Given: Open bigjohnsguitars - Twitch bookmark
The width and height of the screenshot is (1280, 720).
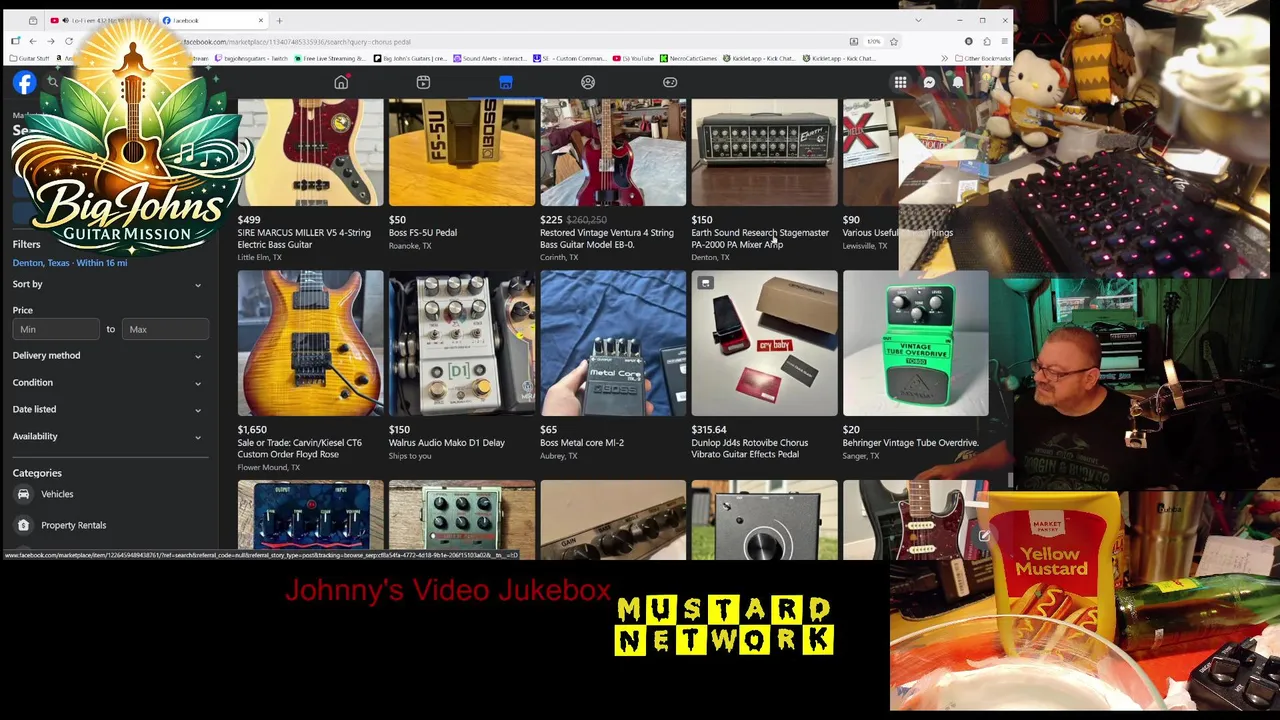Looking at the screenshot, I should coord(251,58).
